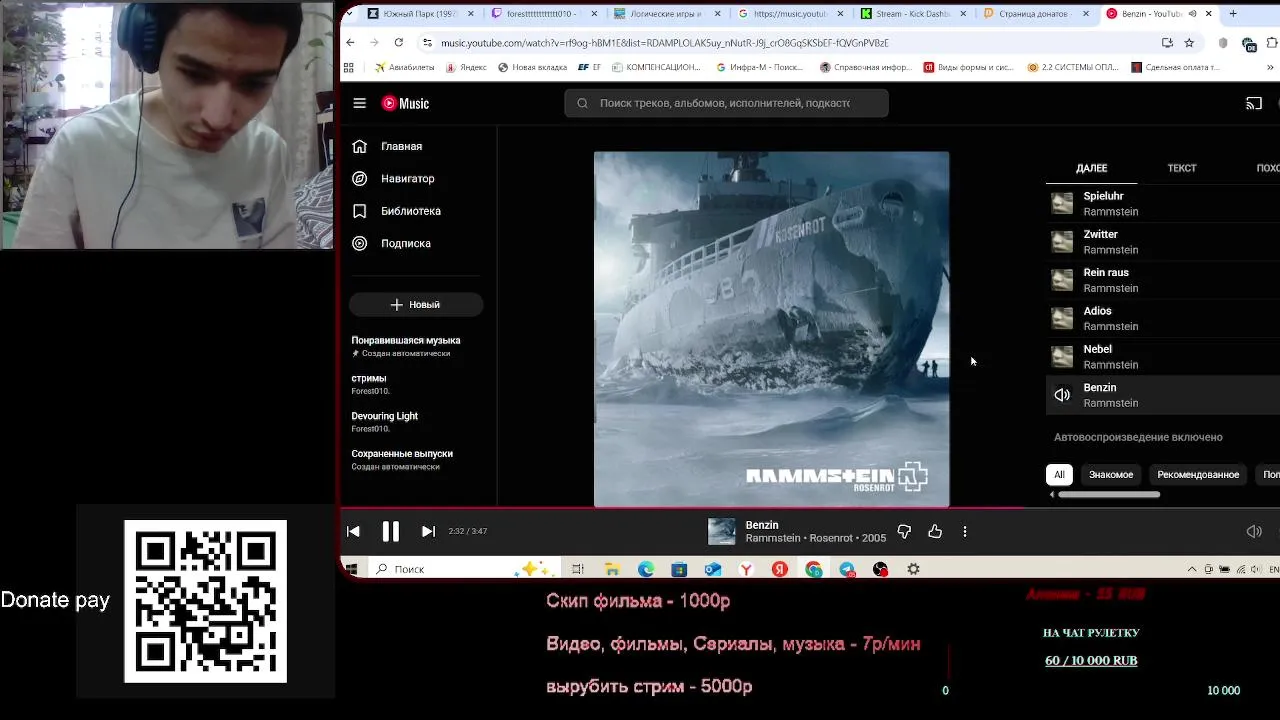Open the Новая вкладка bookmark
Image resolution: width=1280 pixels, height=720 pixels.
531,68
